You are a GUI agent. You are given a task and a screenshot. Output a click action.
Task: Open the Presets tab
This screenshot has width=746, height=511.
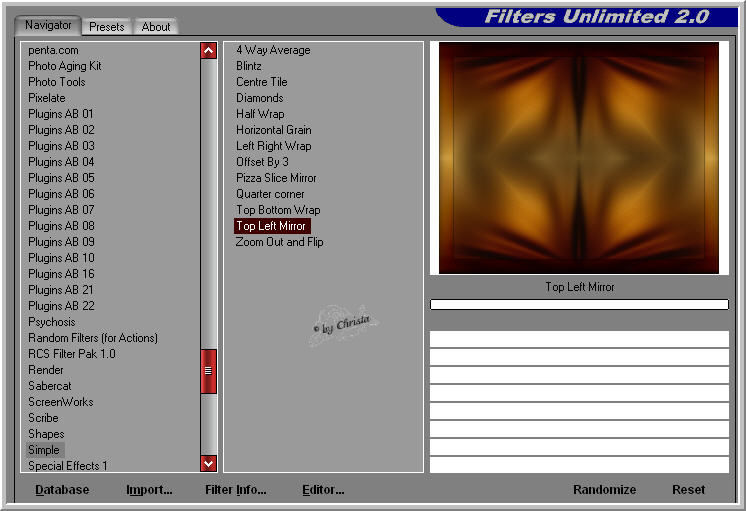pos(107,27)
